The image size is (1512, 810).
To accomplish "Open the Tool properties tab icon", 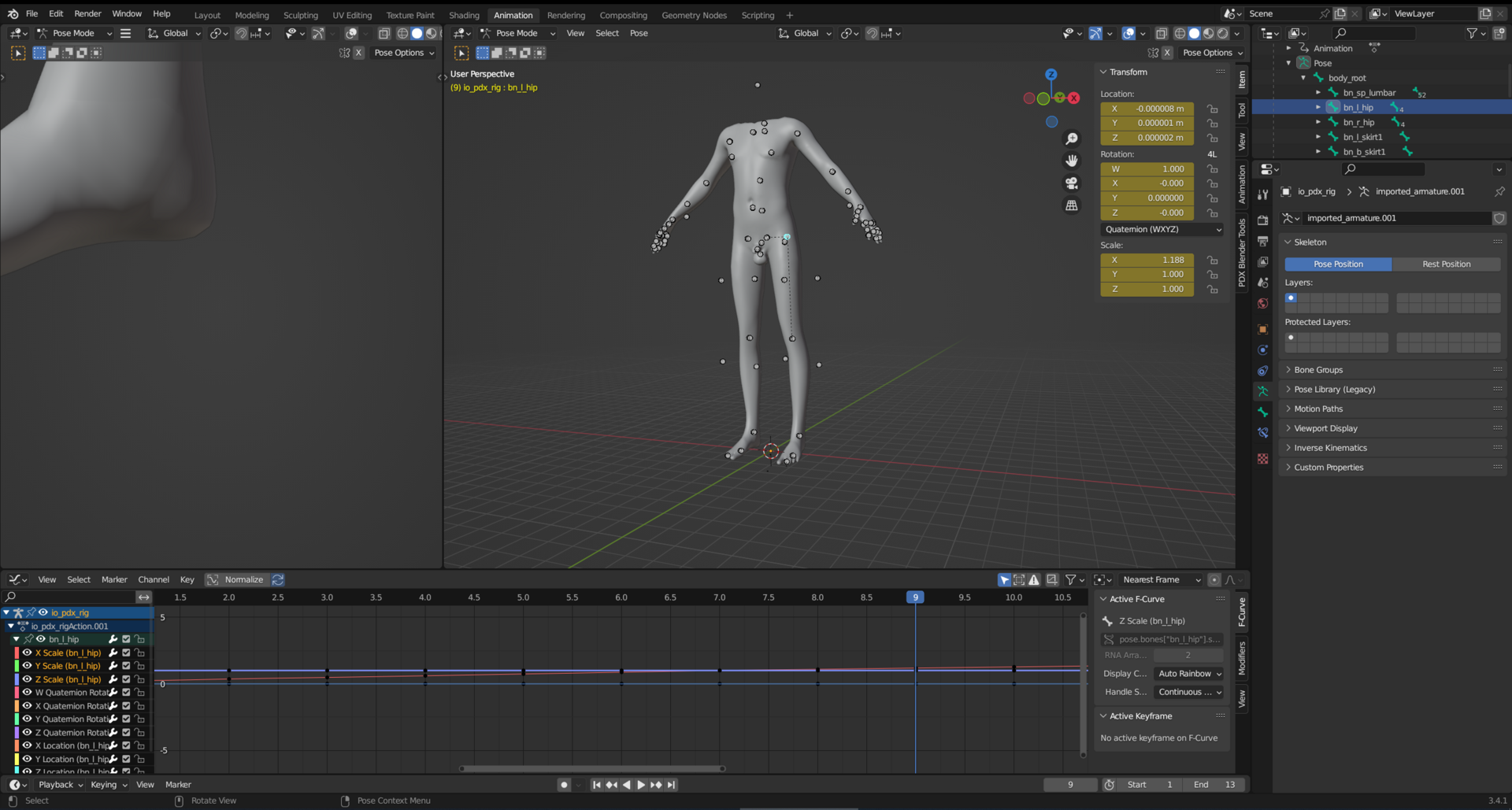I will point(1263,194).
